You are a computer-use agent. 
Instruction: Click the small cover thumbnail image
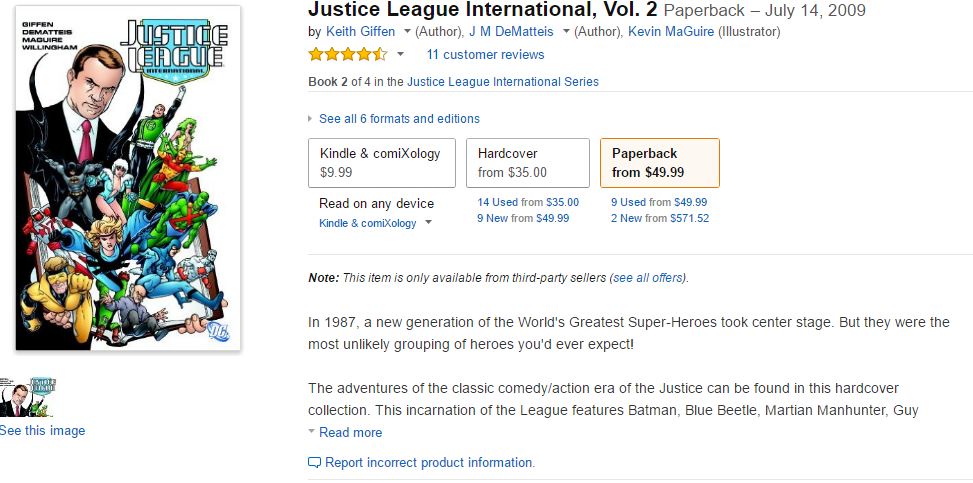click(28, 397)
